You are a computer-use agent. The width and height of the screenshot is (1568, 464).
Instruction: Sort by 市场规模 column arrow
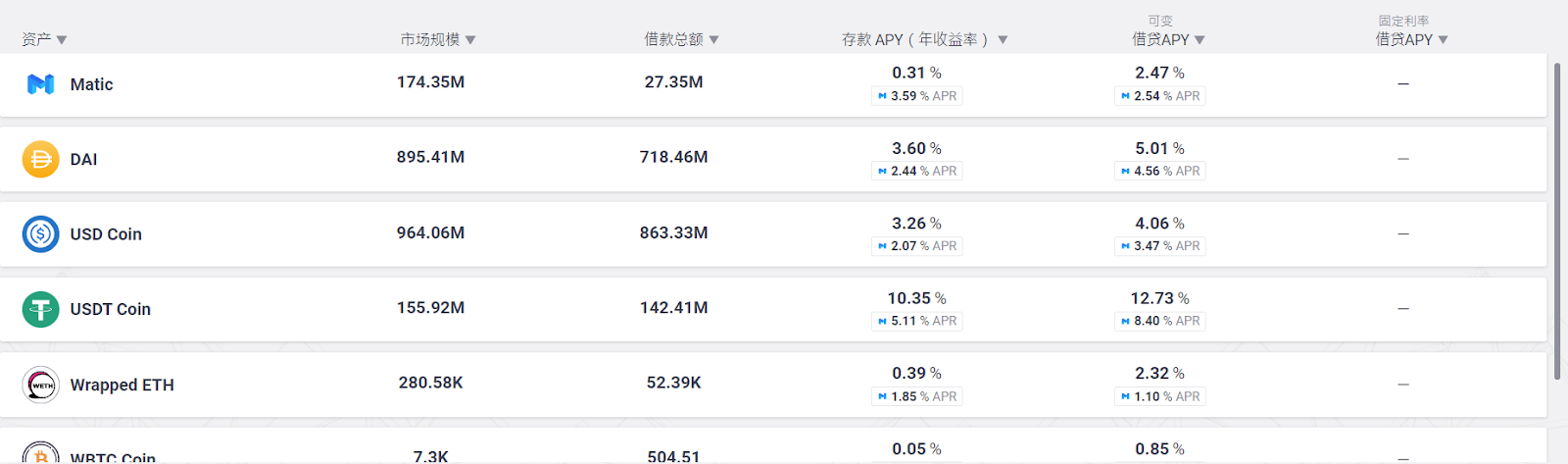(470, 40)
